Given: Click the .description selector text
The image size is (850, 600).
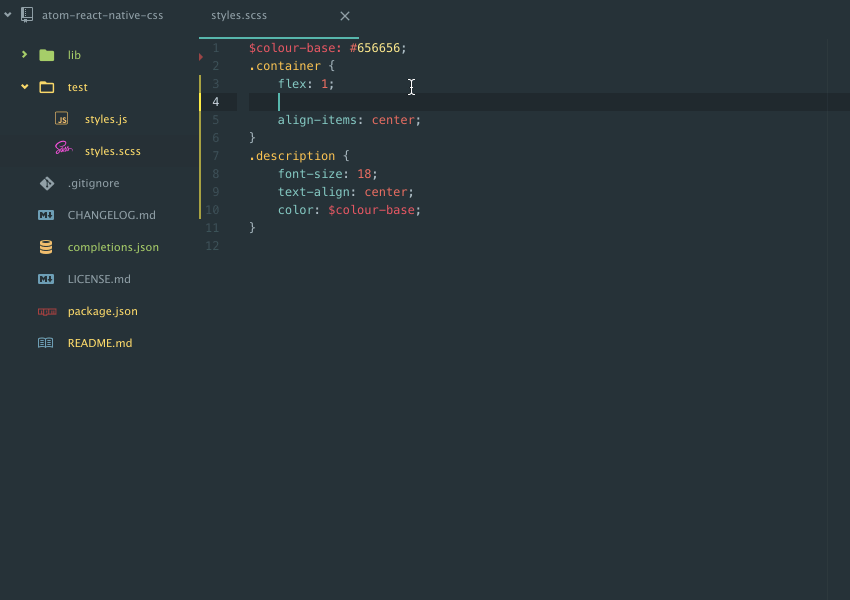Looking at the screenshot, I should 292,156.
